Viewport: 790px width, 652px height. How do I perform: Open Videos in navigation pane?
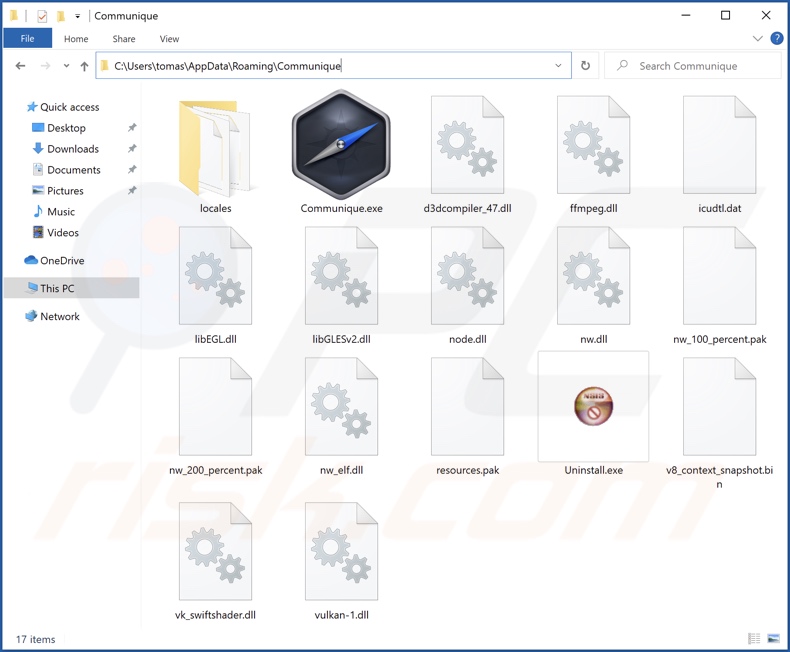55,232
